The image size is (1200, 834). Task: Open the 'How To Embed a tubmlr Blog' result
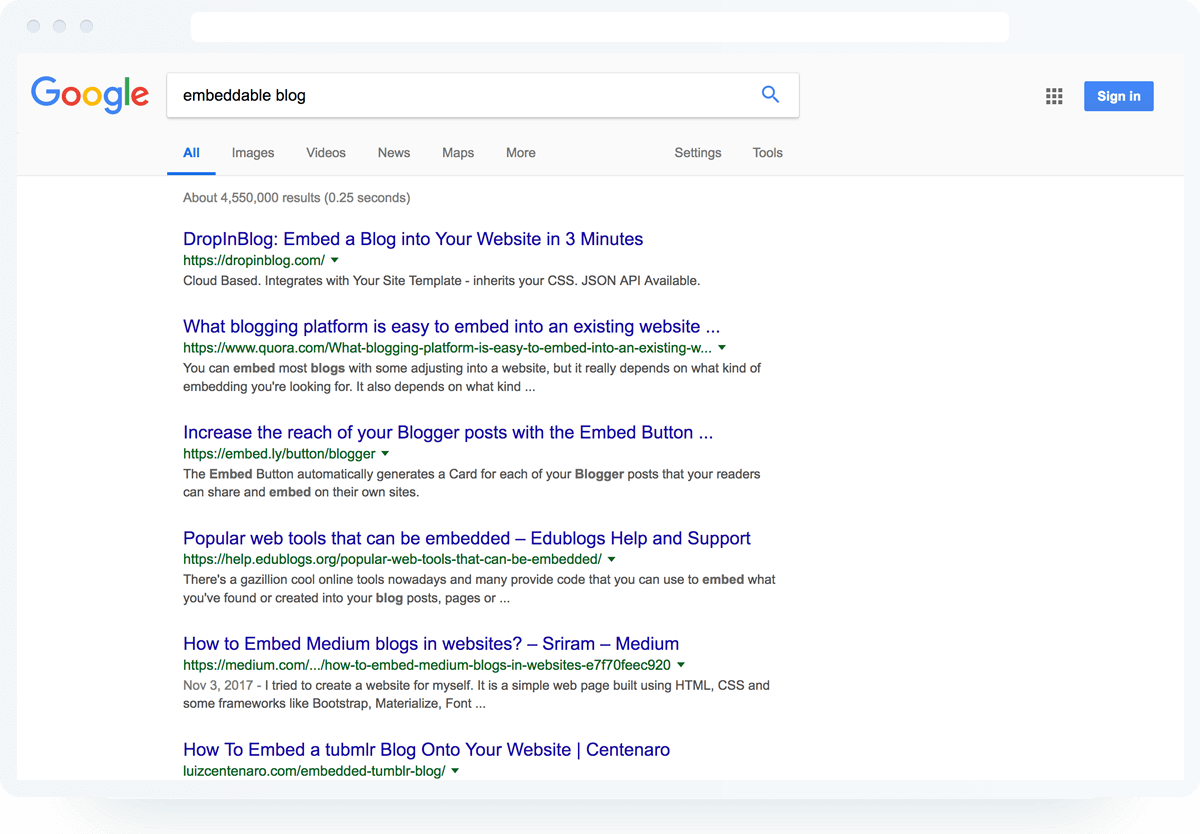point(426,750)
